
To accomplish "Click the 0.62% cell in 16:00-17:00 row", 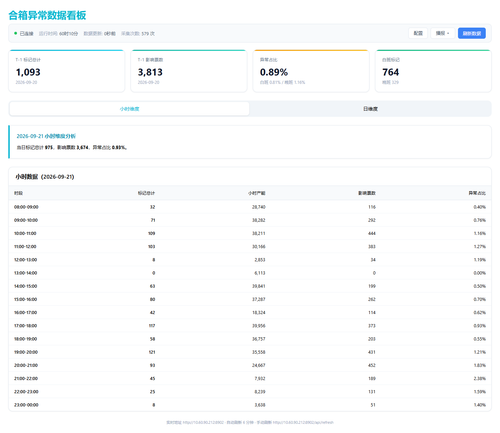I will [x=480, y=313].
